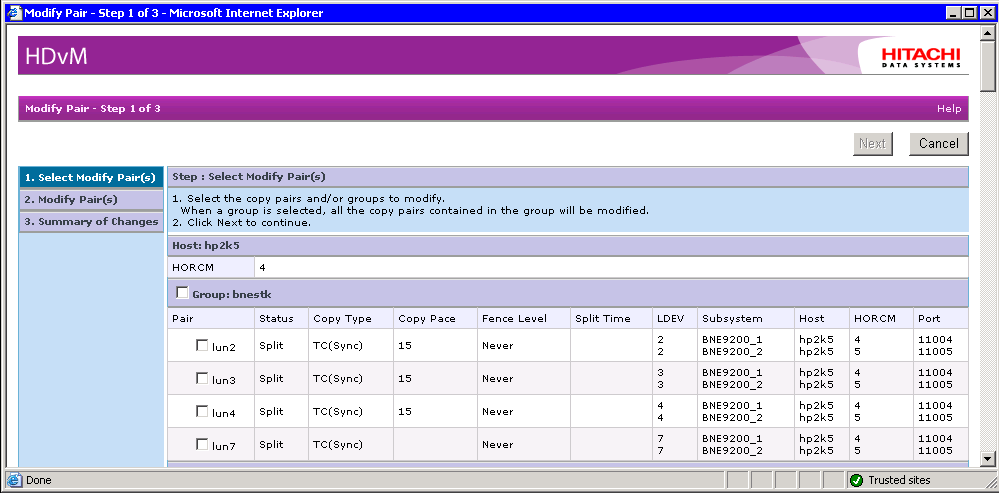Image resolution: width=999 pixels, height=493 pixels.
Task: Click the Hitachi Data Systems logo
Action: coord(921,57)
